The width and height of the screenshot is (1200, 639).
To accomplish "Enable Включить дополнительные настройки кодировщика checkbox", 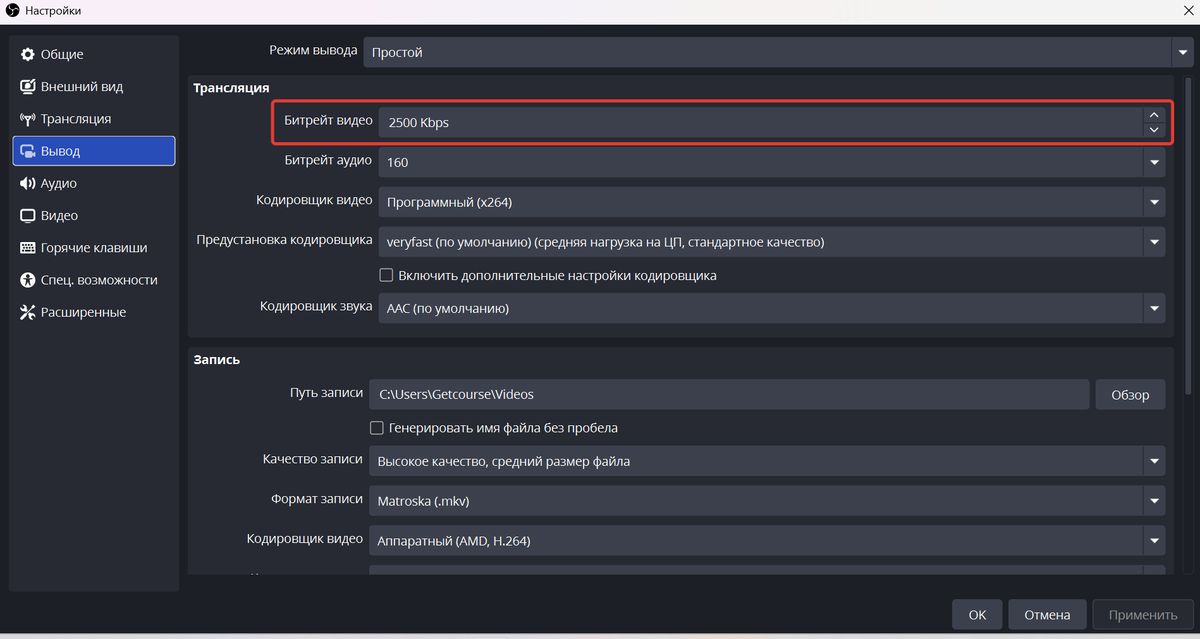I will (386, 275).
